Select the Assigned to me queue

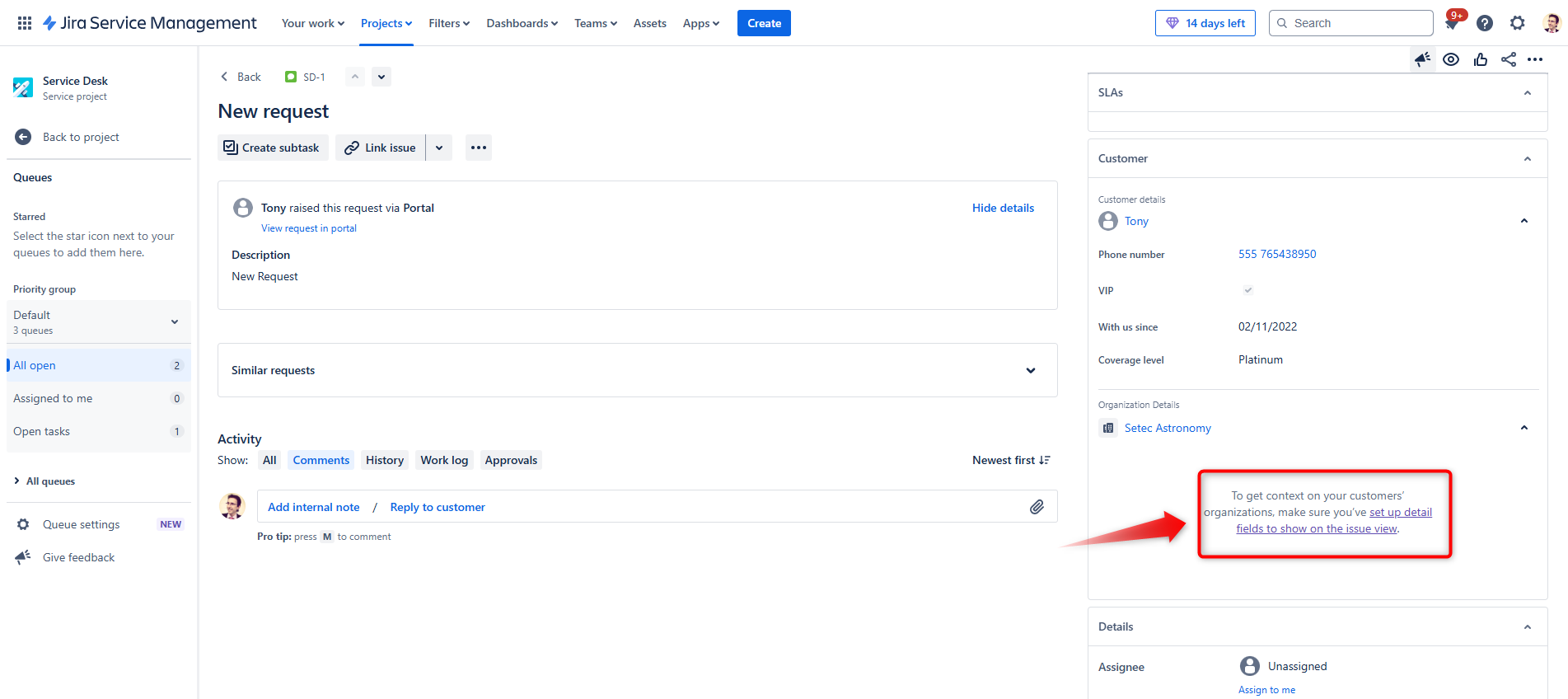coord(99,398)
